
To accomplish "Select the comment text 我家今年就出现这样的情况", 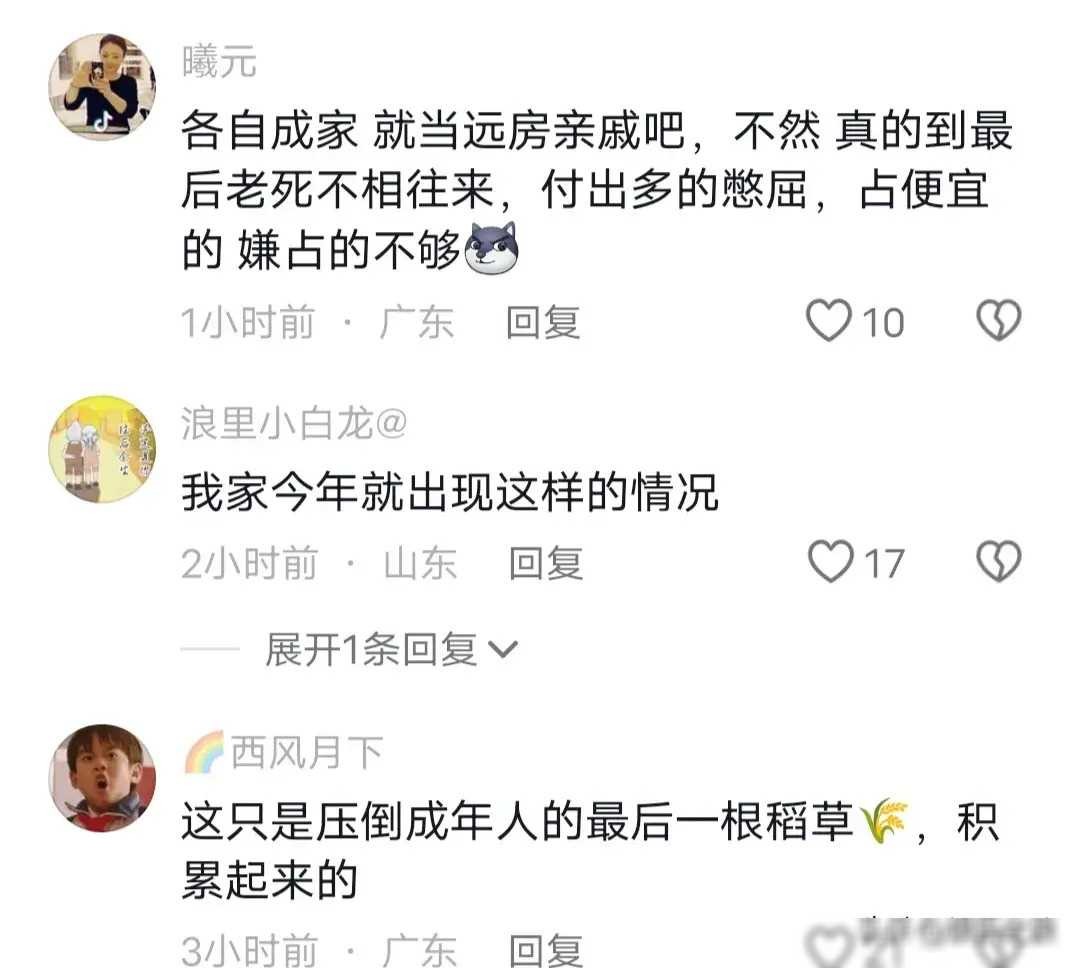I will [450, 493].
